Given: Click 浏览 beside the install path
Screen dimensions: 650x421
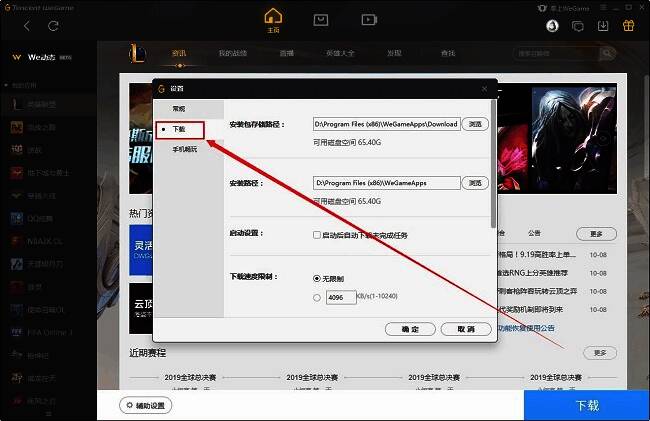Looking at the screenshot, I should coord(475,183).
